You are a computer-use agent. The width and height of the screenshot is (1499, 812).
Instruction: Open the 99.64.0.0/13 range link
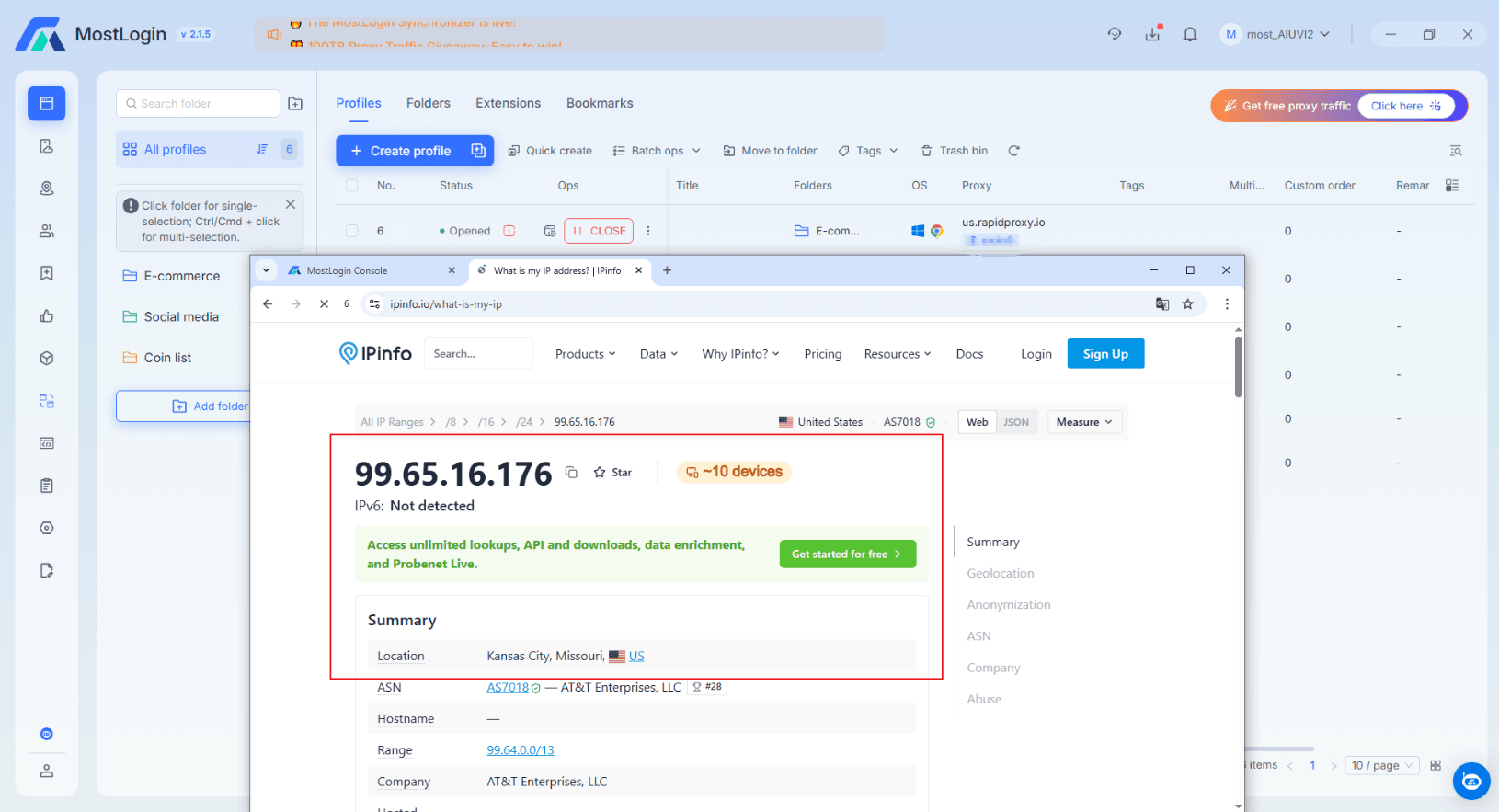[x=521, y=750]
